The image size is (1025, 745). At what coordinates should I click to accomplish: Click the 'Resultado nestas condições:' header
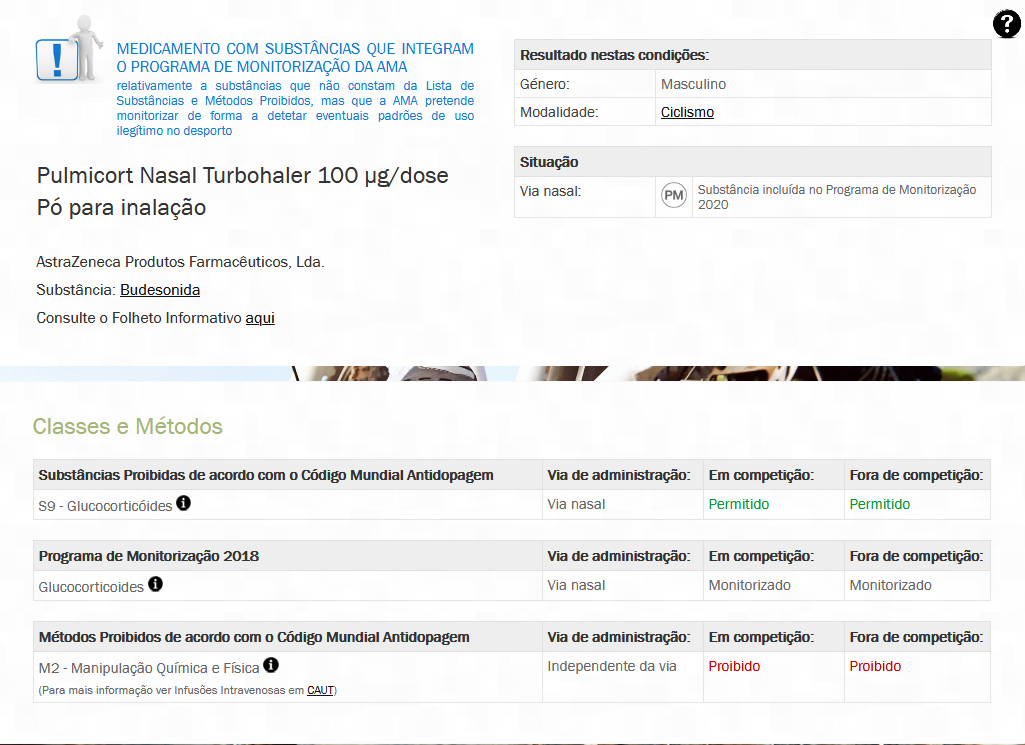(x=614, y=56)
